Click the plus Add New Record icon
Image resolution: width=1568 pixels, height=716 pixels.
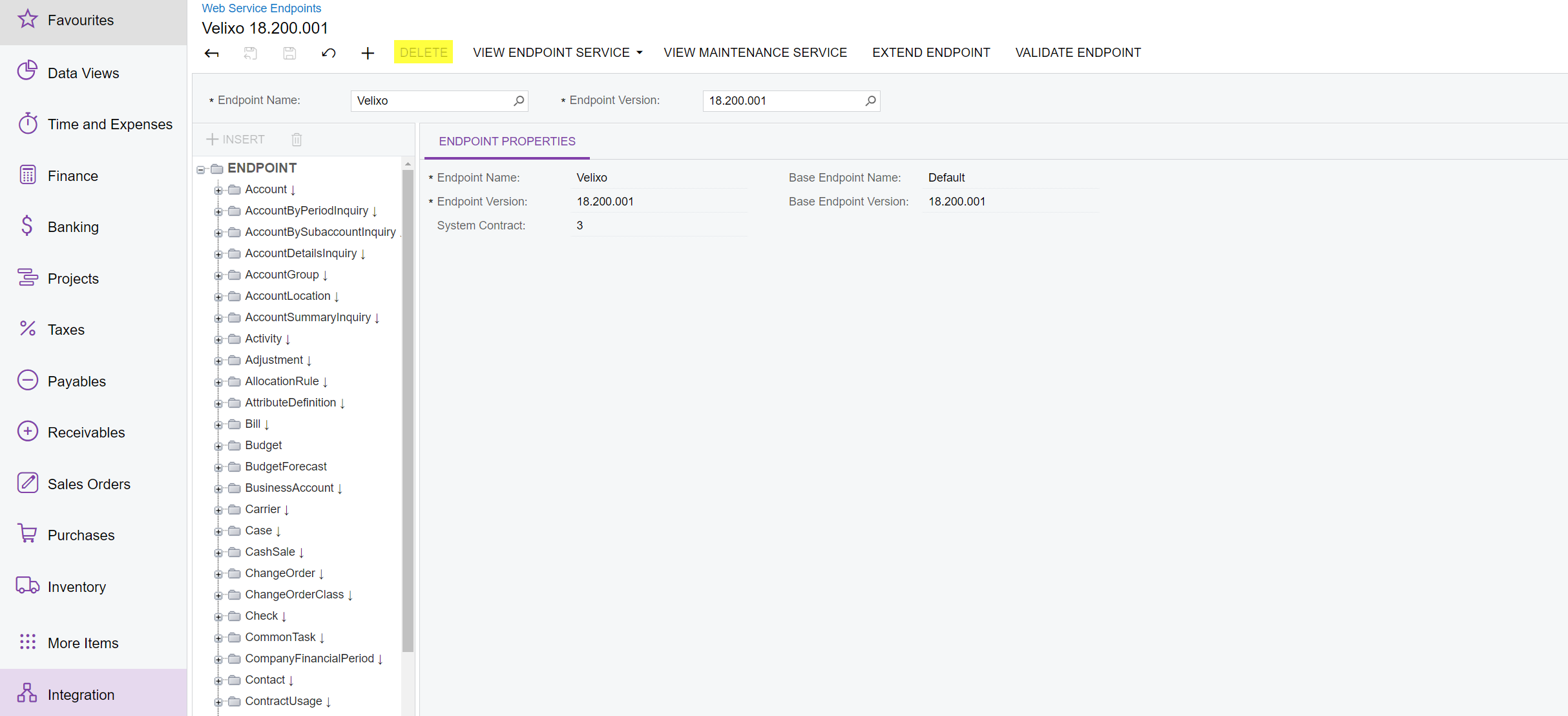368,53
